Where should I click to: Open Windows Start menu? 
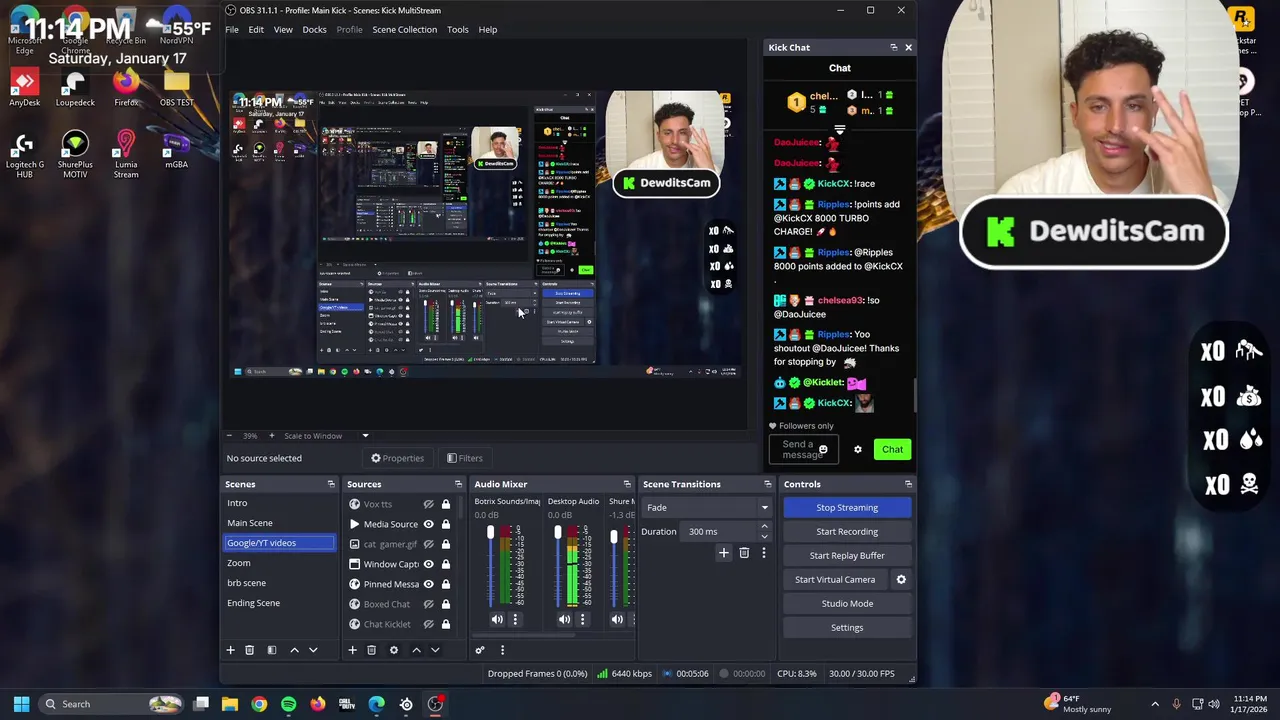pos(21,704)
